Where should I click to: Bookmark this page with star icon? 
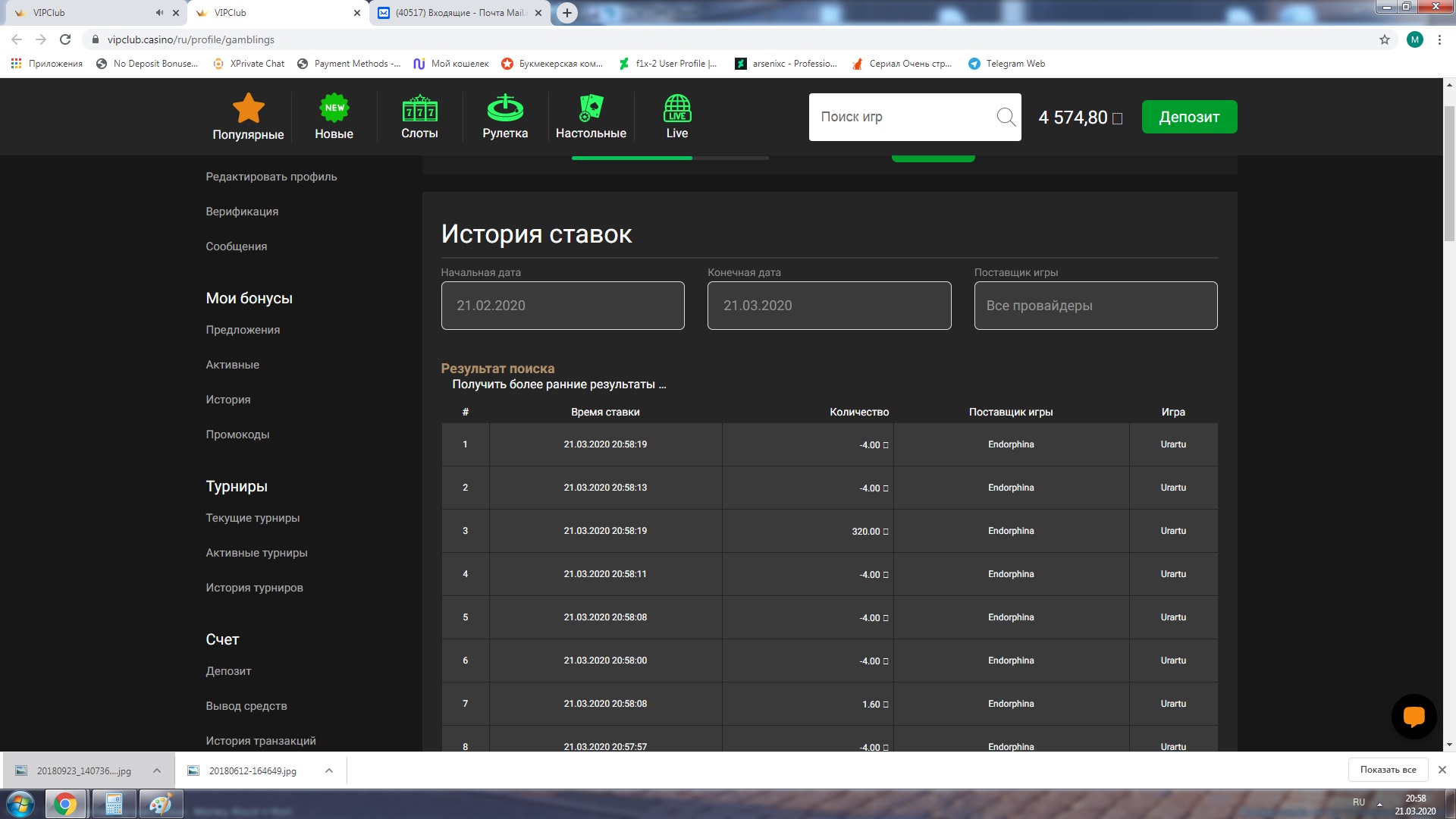pyautogui.click(x=1384, y=39)
